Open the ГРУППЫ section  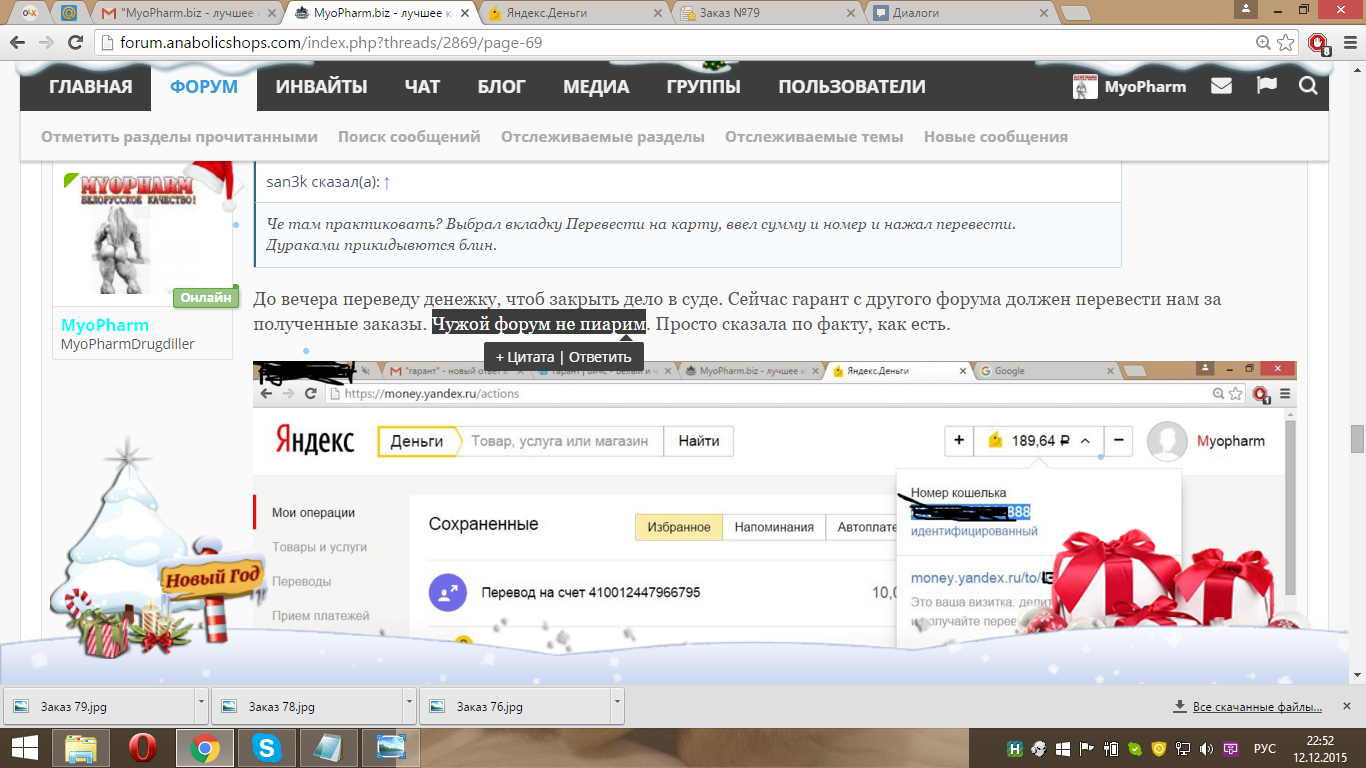pyautogui.click(x=704, y=87)
